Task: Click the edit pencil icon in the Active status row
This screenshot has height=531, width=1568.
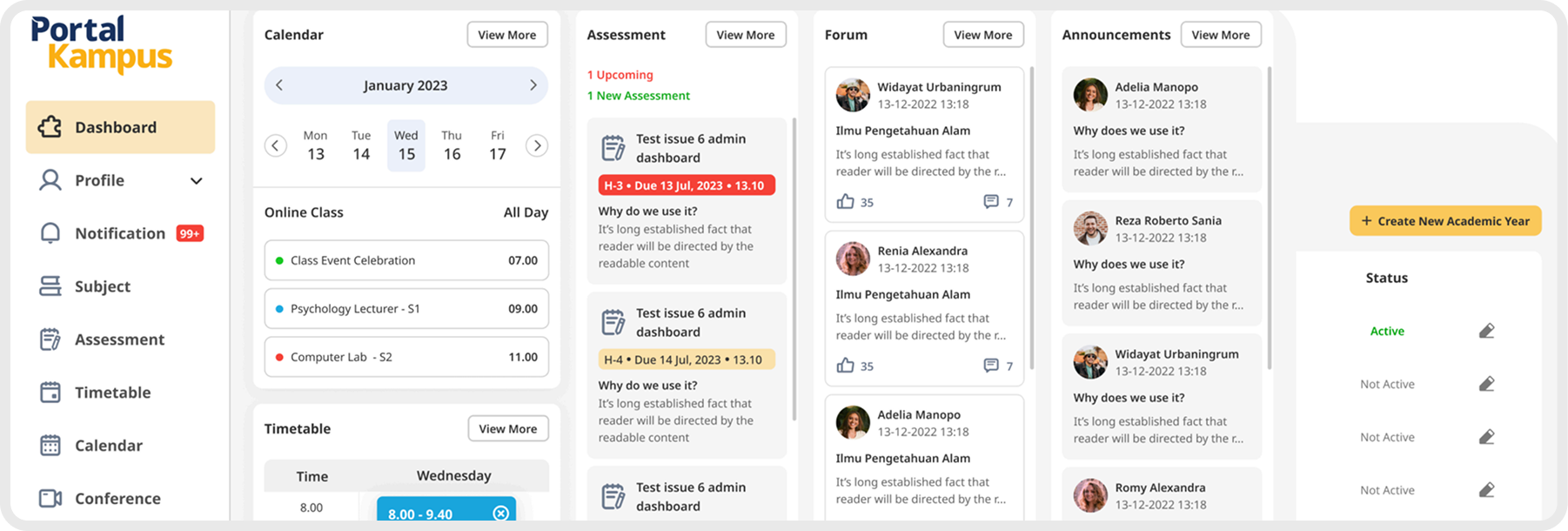Action: point(1486,331)
